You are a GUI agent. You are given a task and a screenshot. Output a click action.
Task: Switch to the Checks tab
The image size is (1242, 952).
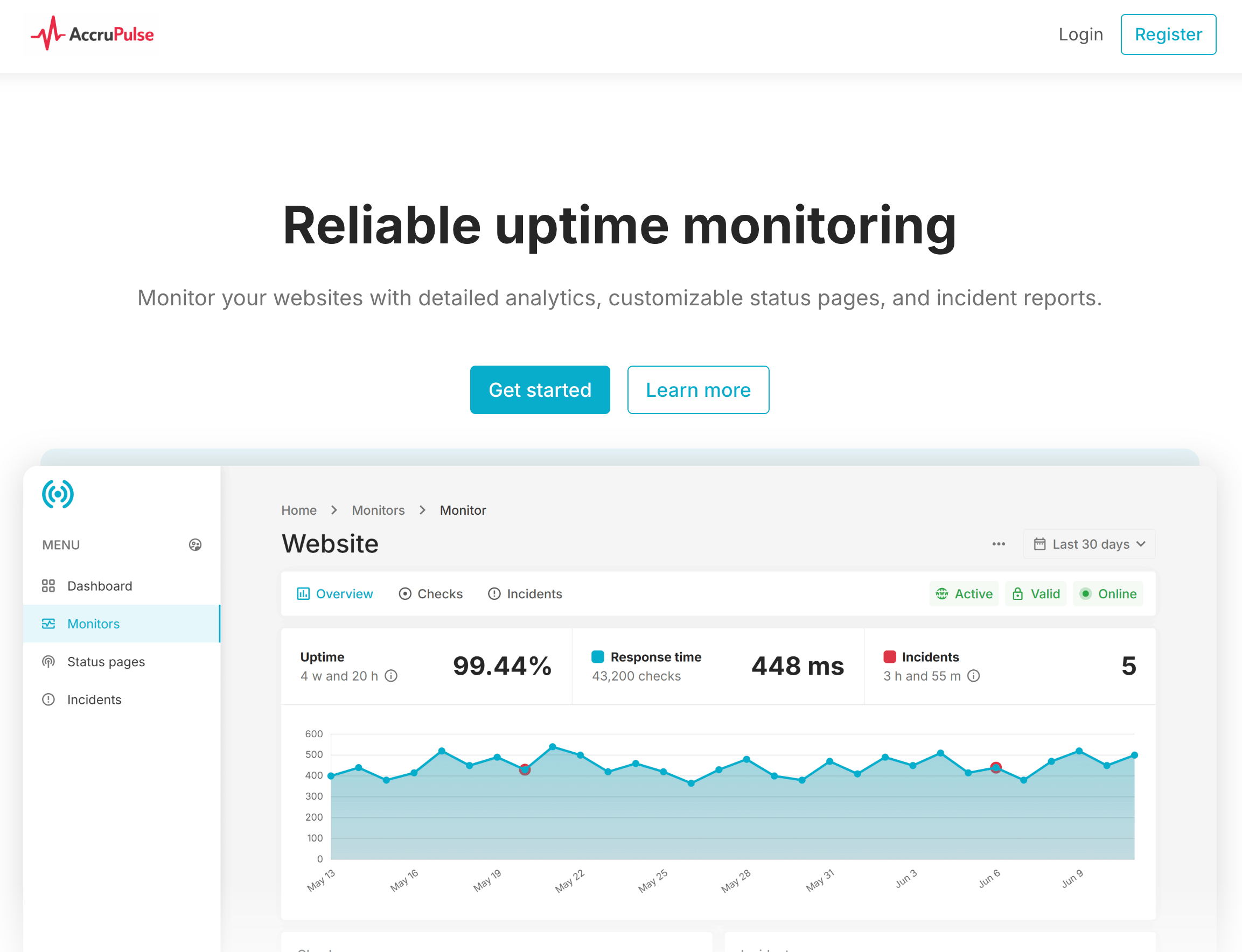click(431, 594)
